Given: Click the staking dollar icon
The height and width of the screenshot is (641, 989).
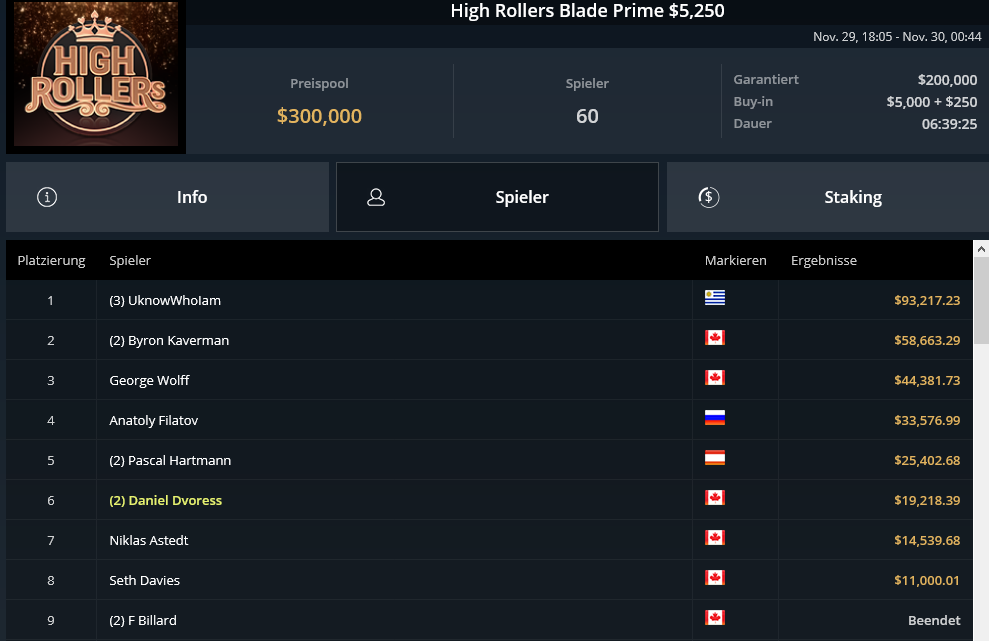Looking at the screenshot, I should [708, 197].
